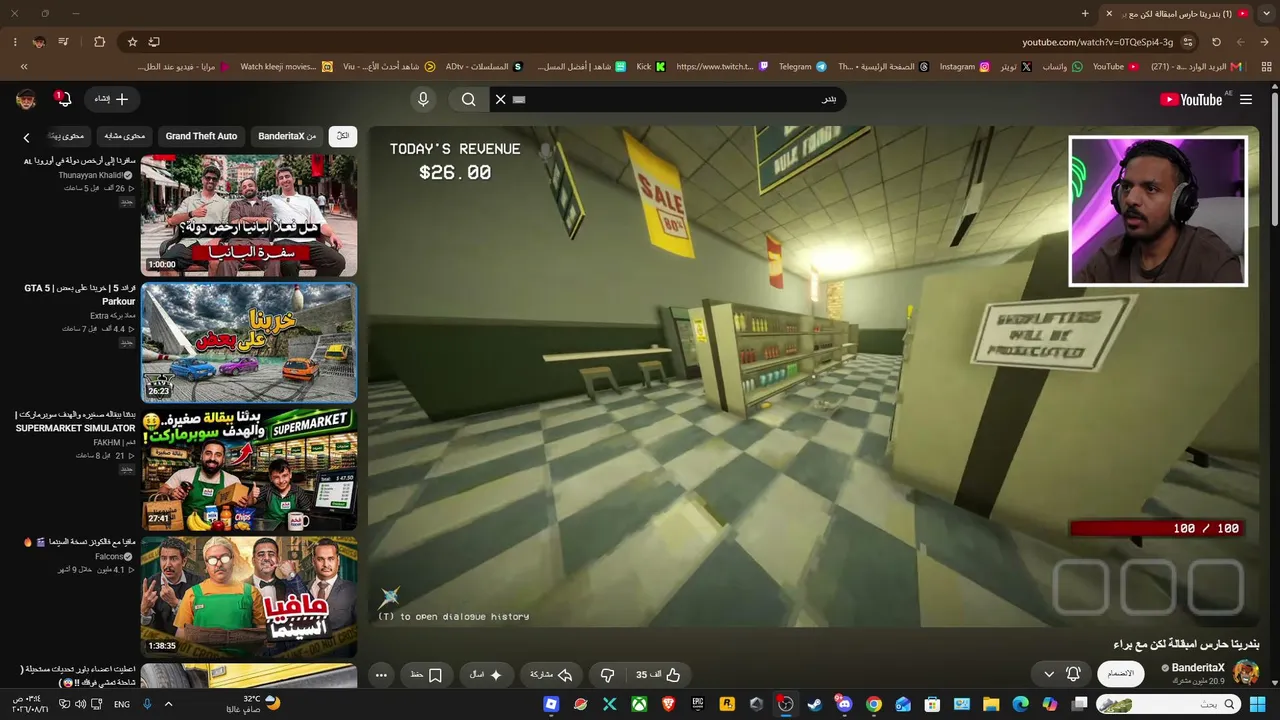Click the ENG language indicator in tray
Screen dimensions: 1280x720
pos(122,704)
